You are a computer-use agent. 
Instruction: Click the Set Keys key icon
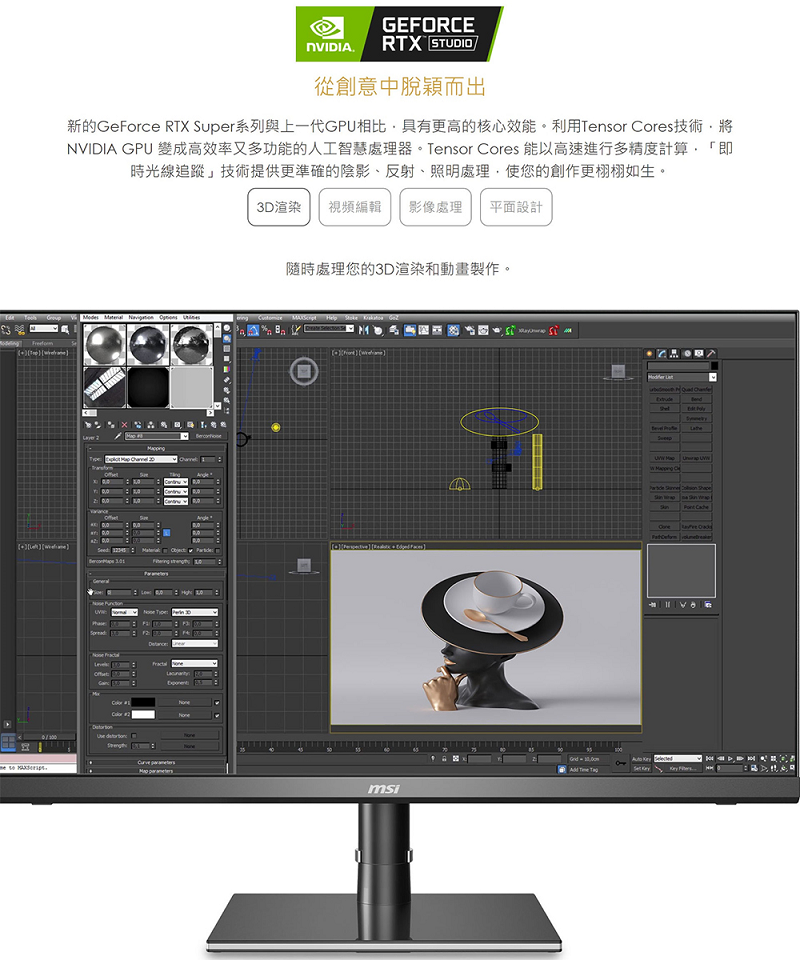coord(621,763)
